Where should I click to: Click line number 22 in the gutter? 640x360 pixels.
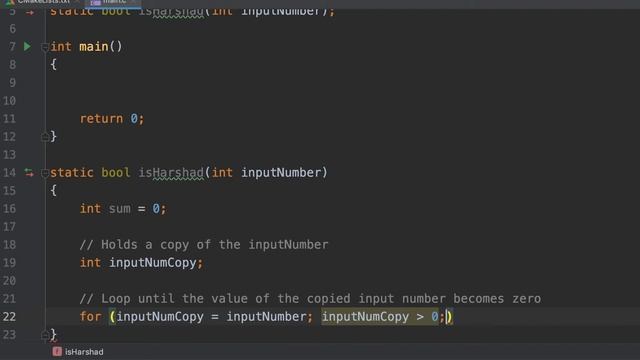9,317
